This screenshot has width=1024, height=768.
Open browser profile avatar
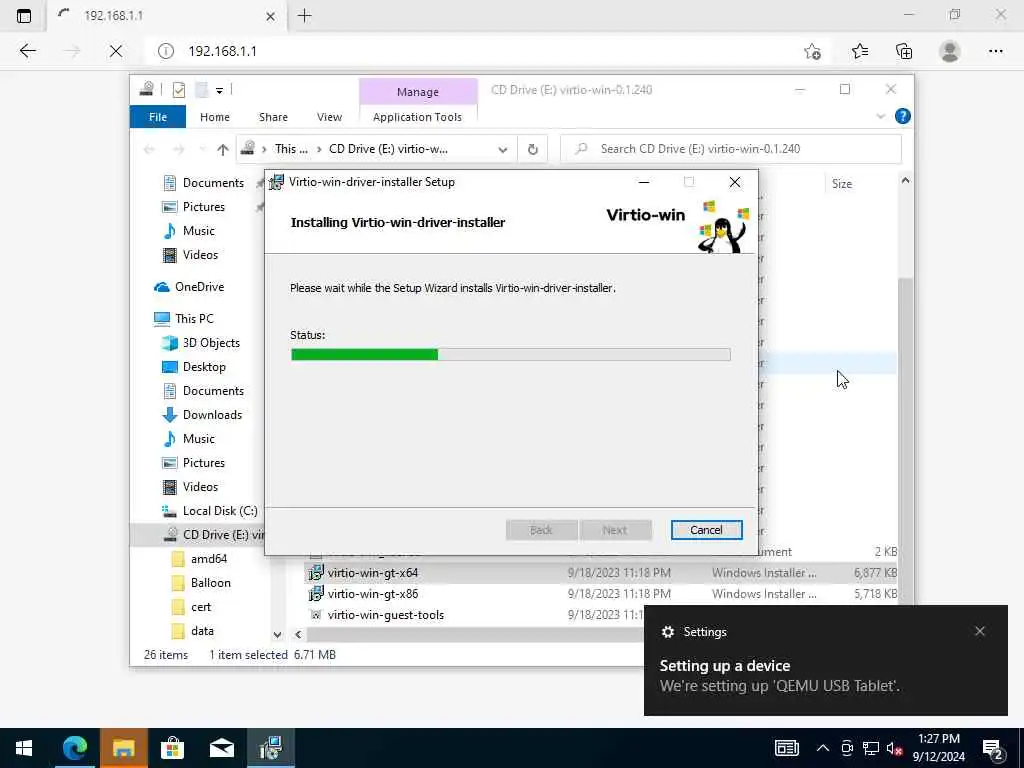[x=950, y=51]
